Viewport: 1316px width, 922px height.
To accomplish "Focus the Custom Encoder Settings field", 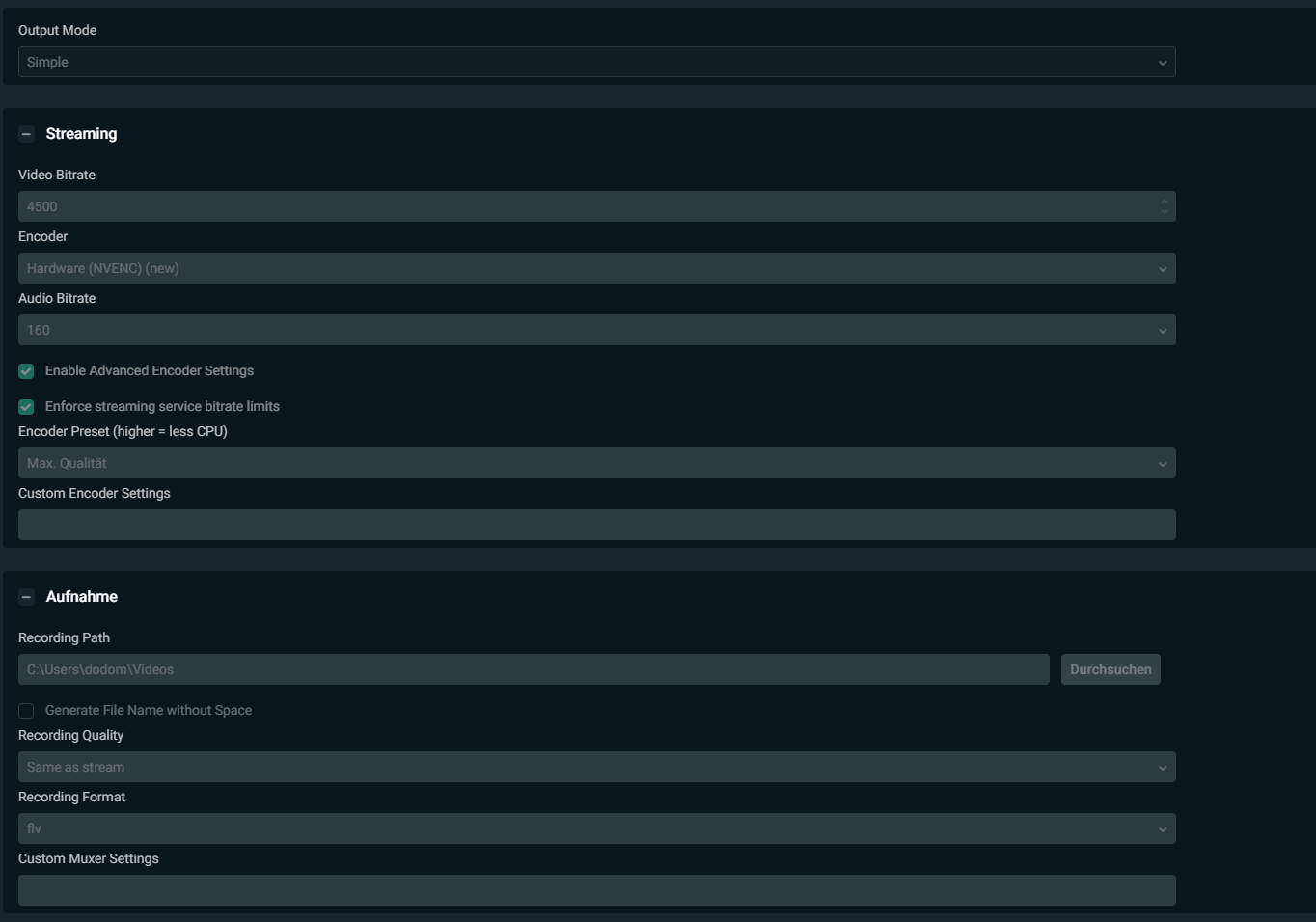I will pyautogui.click(x=596, y=525).
